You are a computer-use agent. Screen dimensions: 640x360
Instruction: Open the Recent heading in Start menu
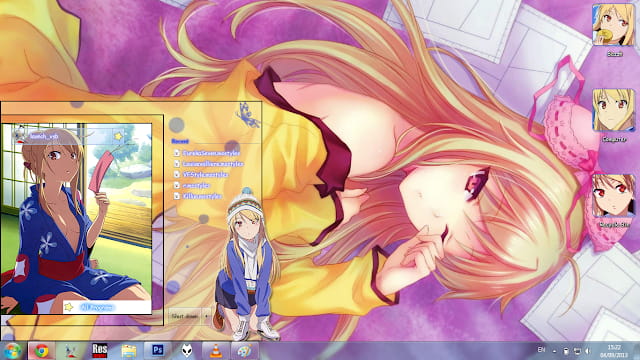click(180, 141)
